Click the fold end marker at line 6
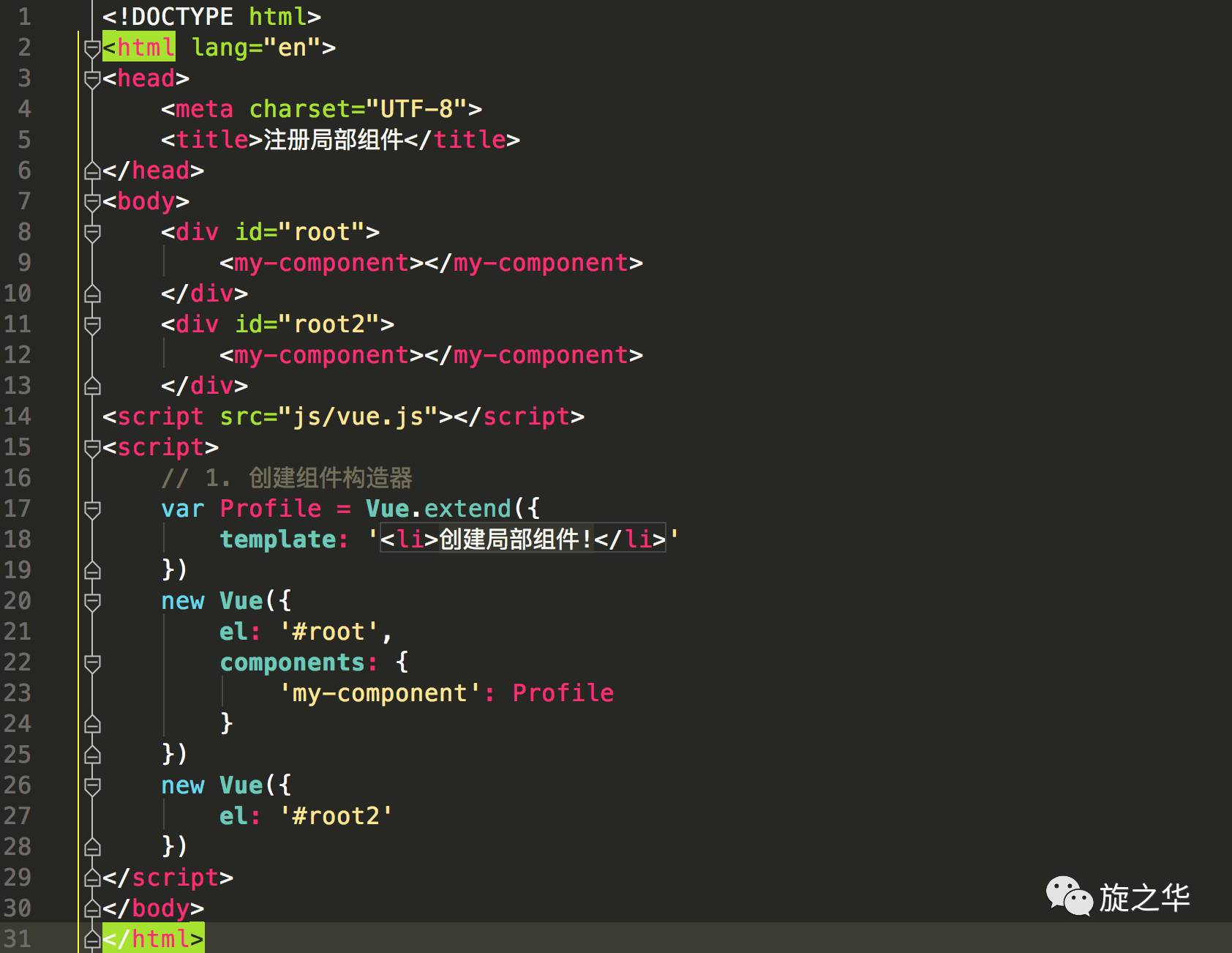Viewport: 1232px width, 953px height. point(92,171)
